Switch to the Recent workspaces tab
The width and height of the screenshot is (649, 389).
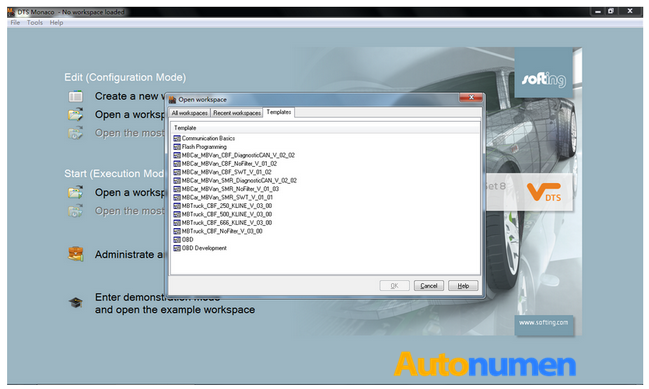(237, 113)
